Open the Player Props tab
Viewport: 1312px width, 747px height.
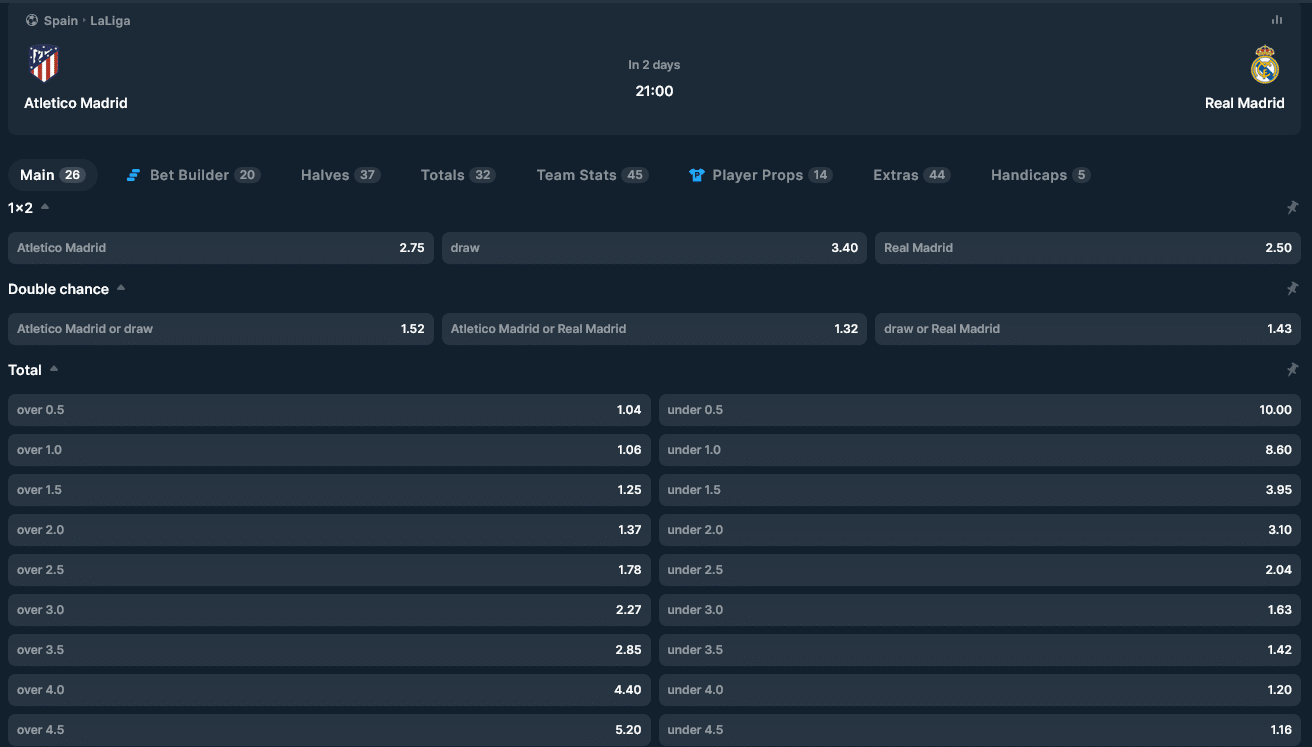760,175
